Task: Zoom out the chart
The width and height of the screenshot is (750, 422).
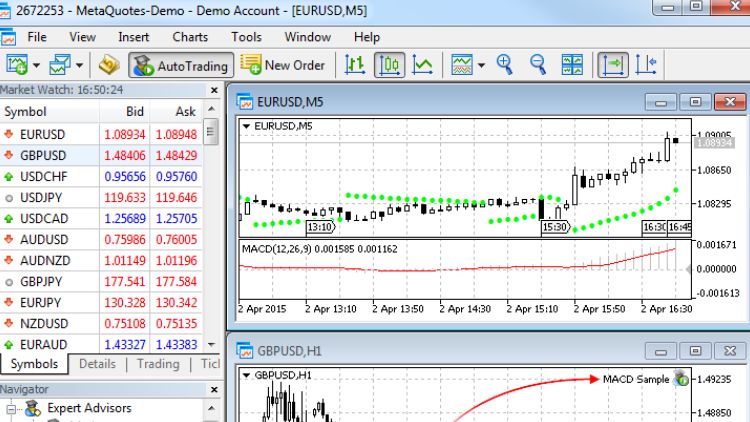Action: [x=538, y=65]
